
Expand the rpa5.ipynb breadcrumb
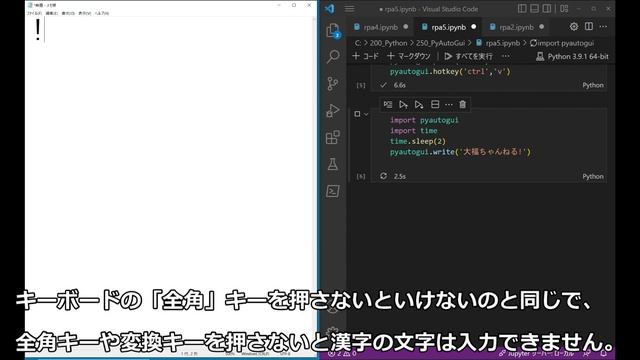pos(498,43)
